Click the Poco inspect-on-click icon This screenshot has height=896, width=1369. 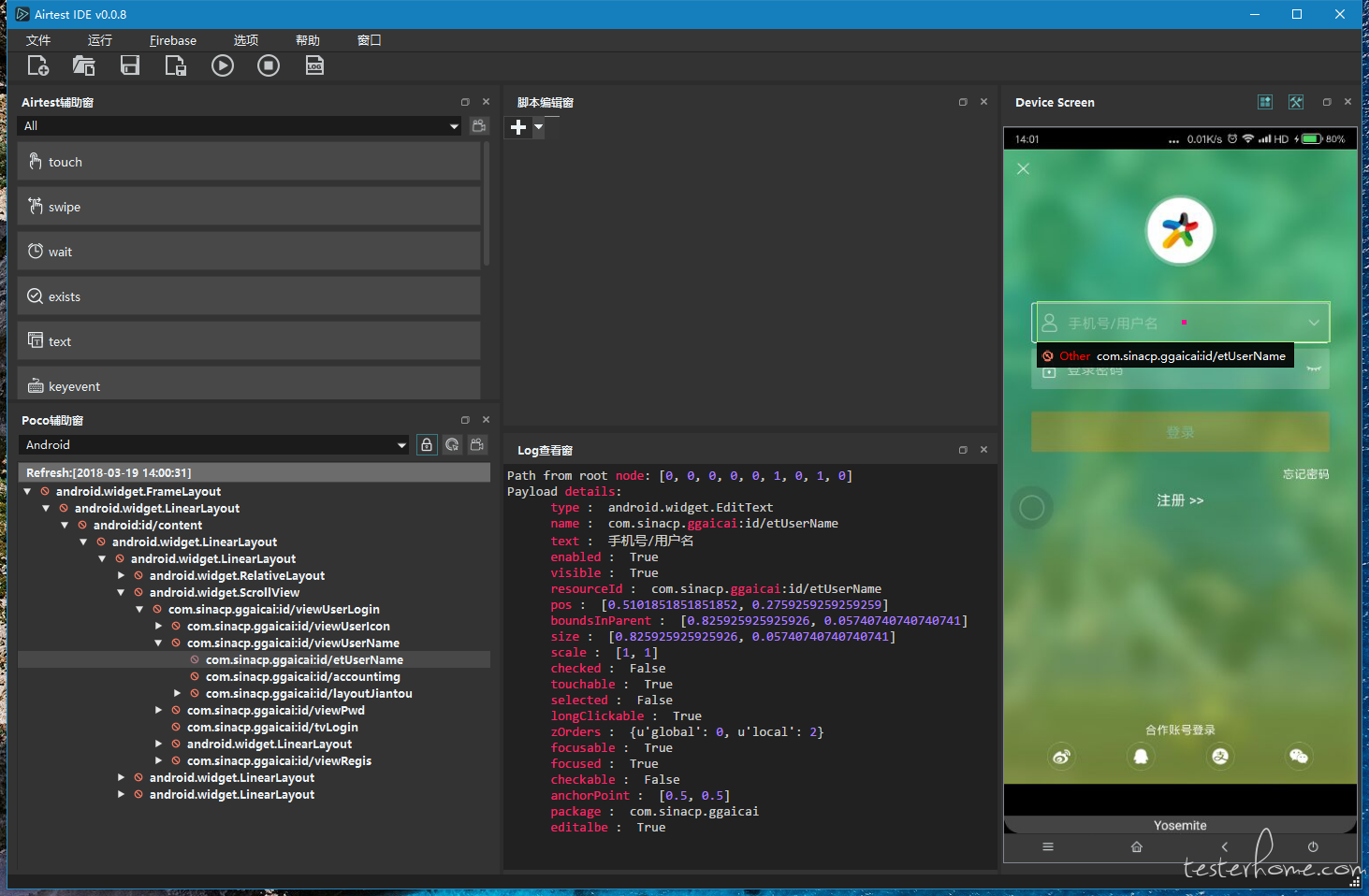tap(452, 445)
